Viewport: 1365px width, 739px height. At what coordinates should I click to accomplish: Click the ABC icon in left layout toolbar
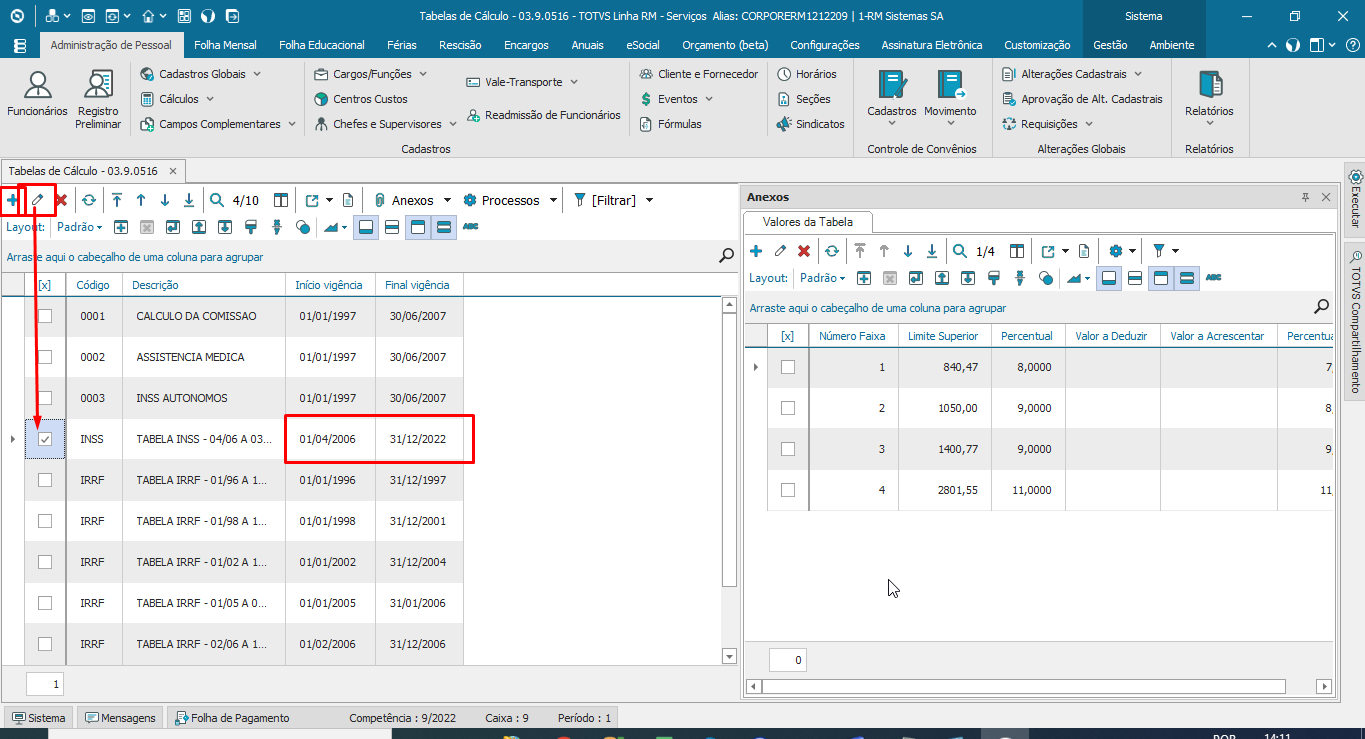(x=470, y=227)
